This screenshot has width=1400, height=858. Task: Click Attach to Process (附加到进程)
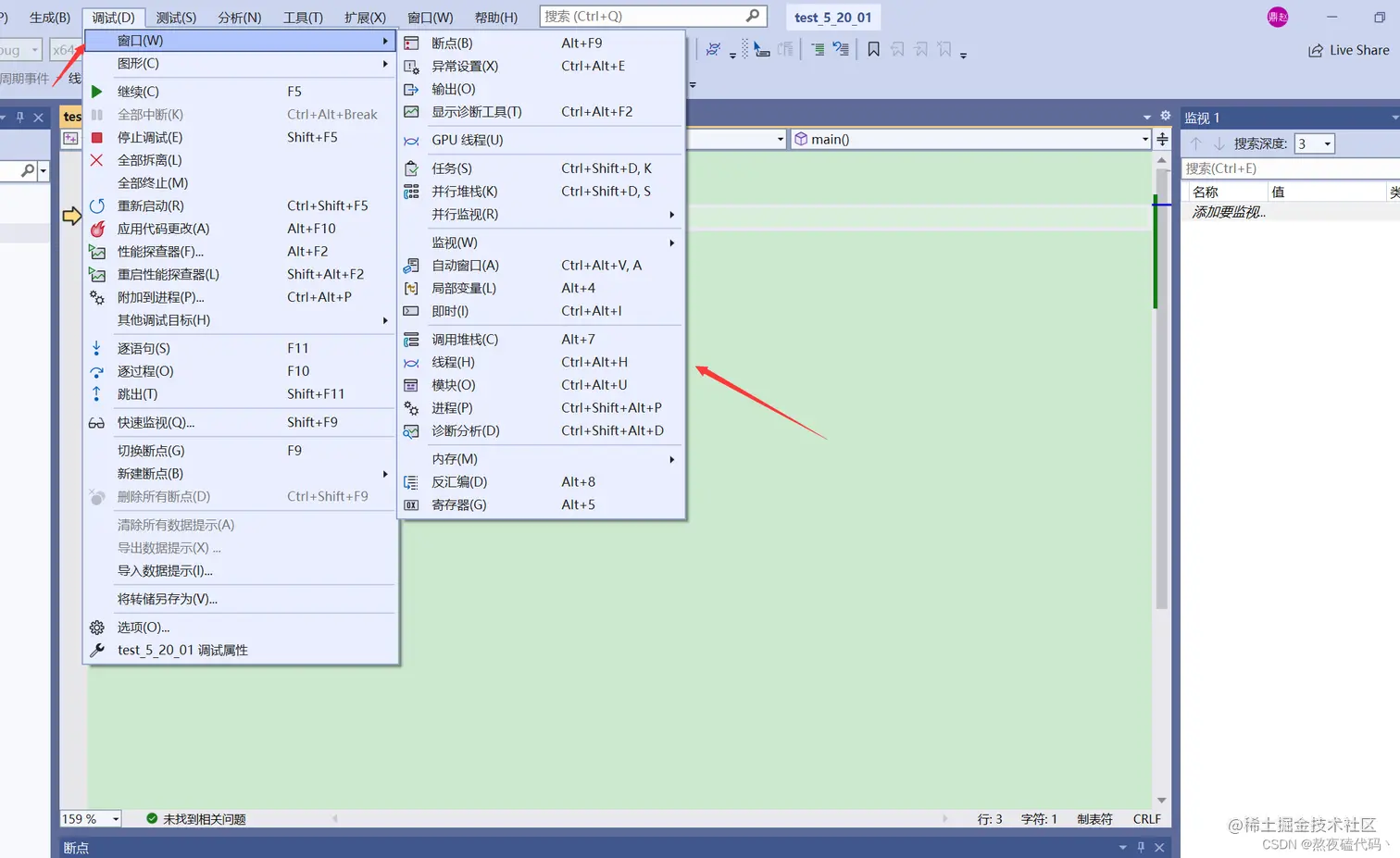coord(241,297)
